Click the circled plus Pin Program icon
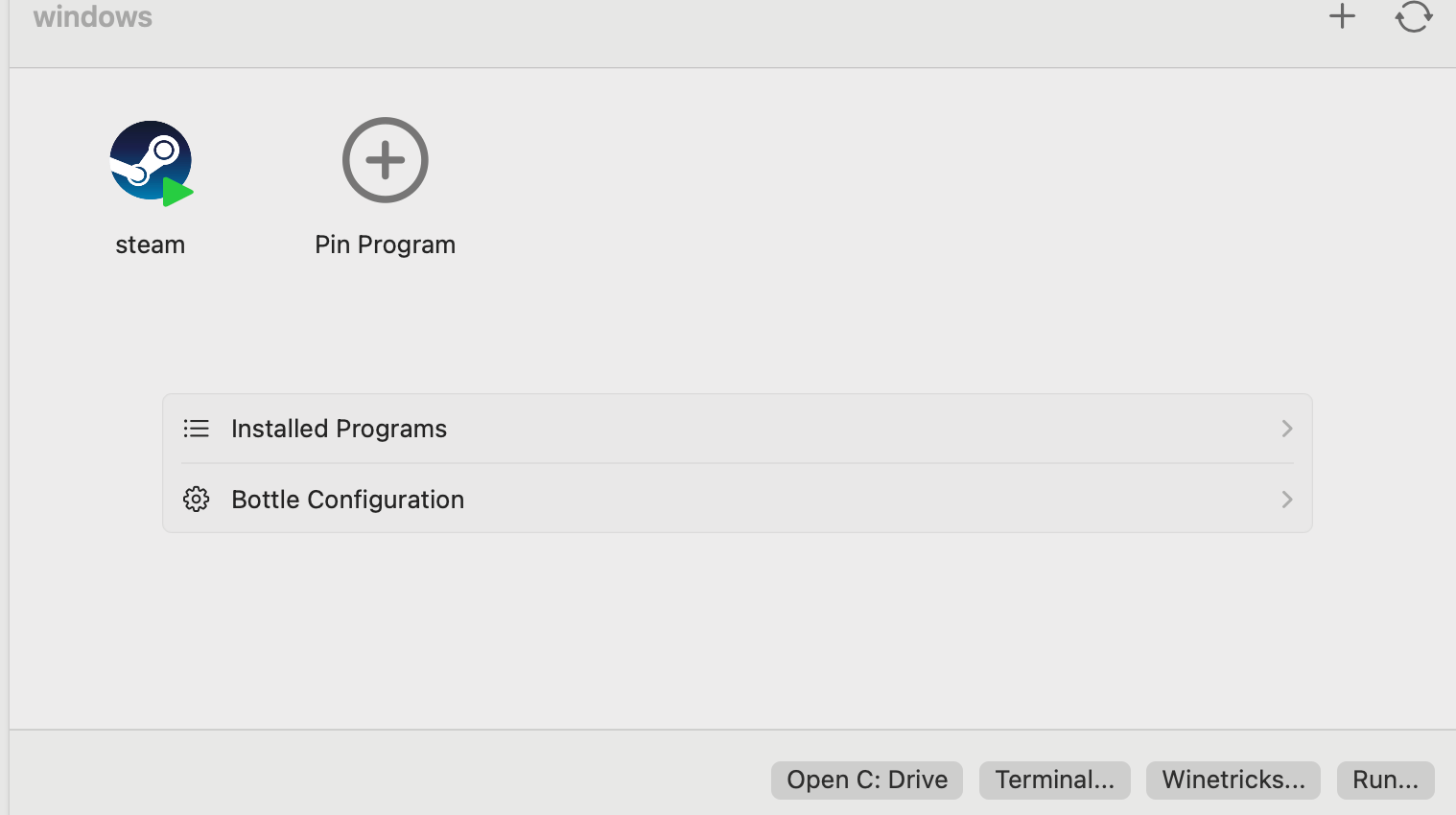 (385, 160)
